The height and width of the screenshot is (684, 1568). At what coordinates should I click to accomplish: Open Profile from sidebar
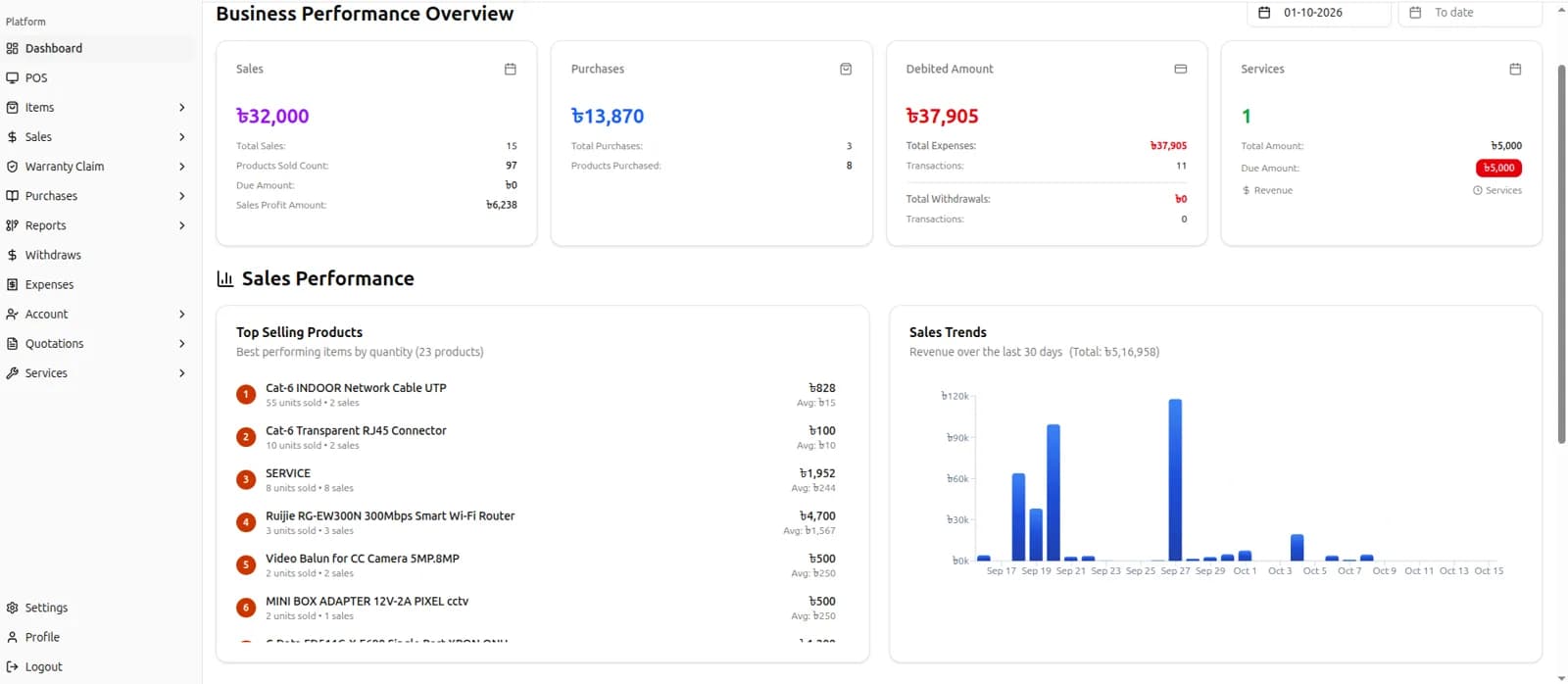[x=98, y=637]
